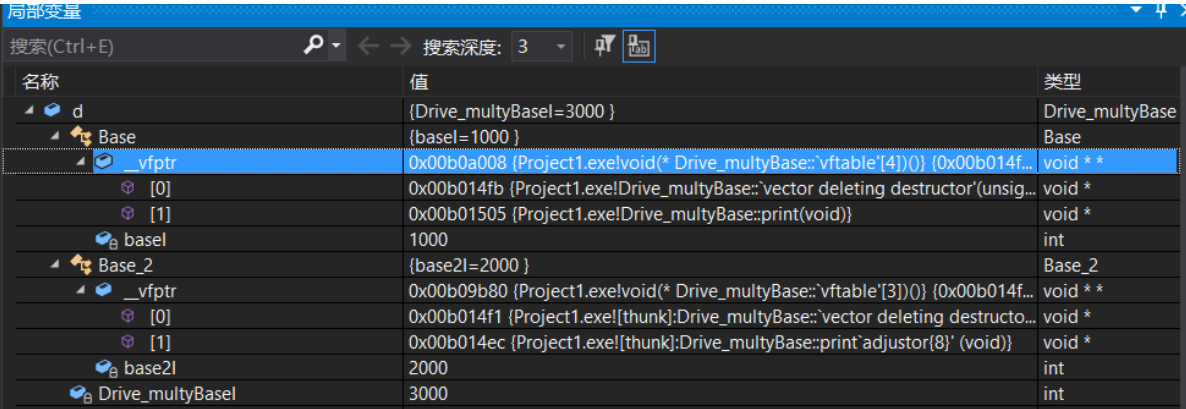Click the Base_2 type cell
Viewport: 1186px width, 409px height.
coord(1070,265)
